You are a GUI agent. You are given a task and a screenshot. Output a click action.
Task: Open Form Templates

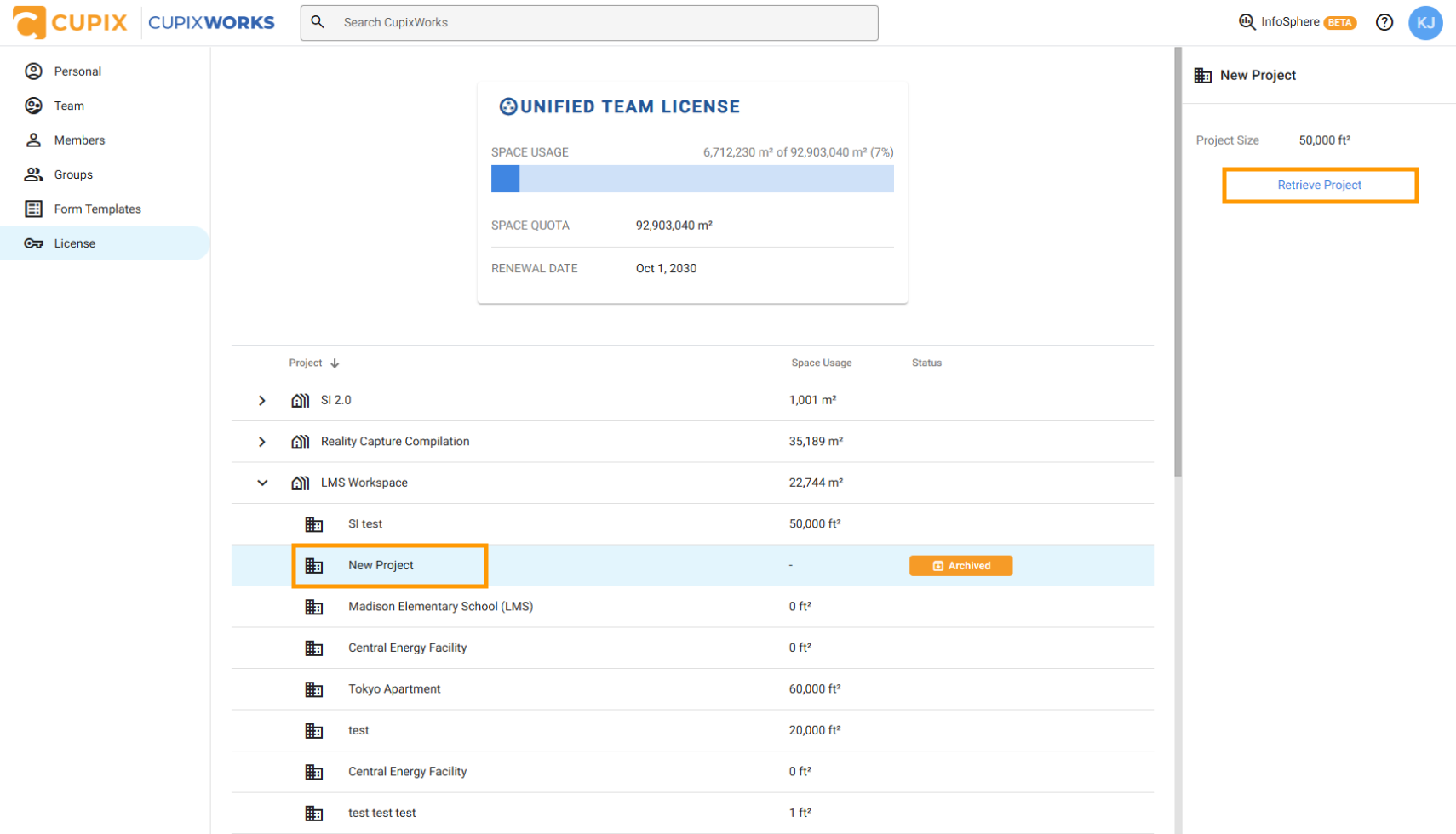pos(106,208)
